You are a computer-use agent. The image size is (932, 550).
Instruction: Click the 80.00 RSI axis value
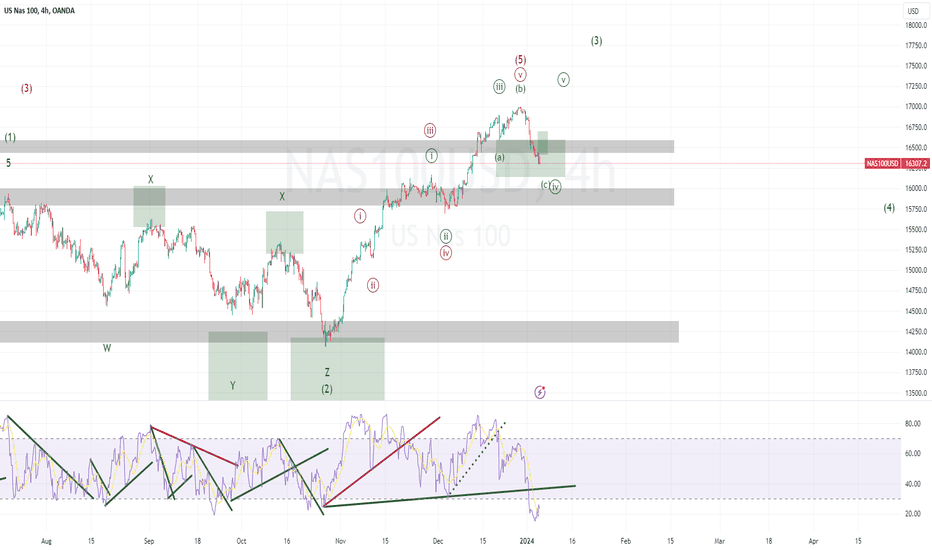click(912, 424)
